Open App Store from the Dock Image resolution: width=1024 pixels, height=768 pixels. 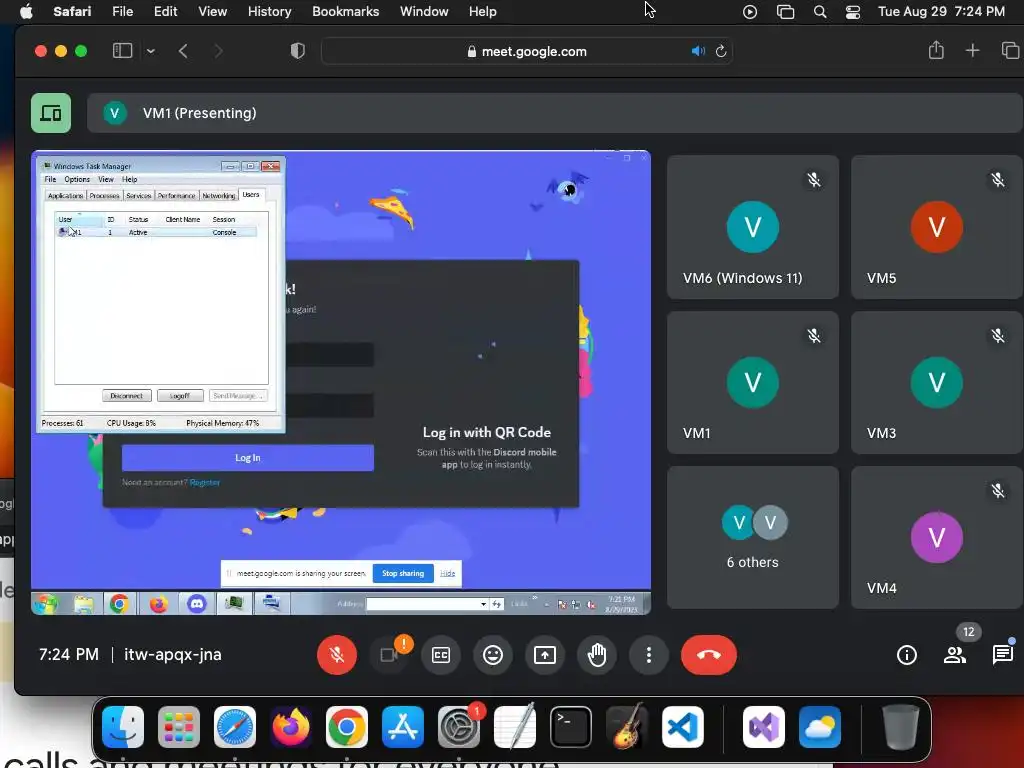coord(403,727)
